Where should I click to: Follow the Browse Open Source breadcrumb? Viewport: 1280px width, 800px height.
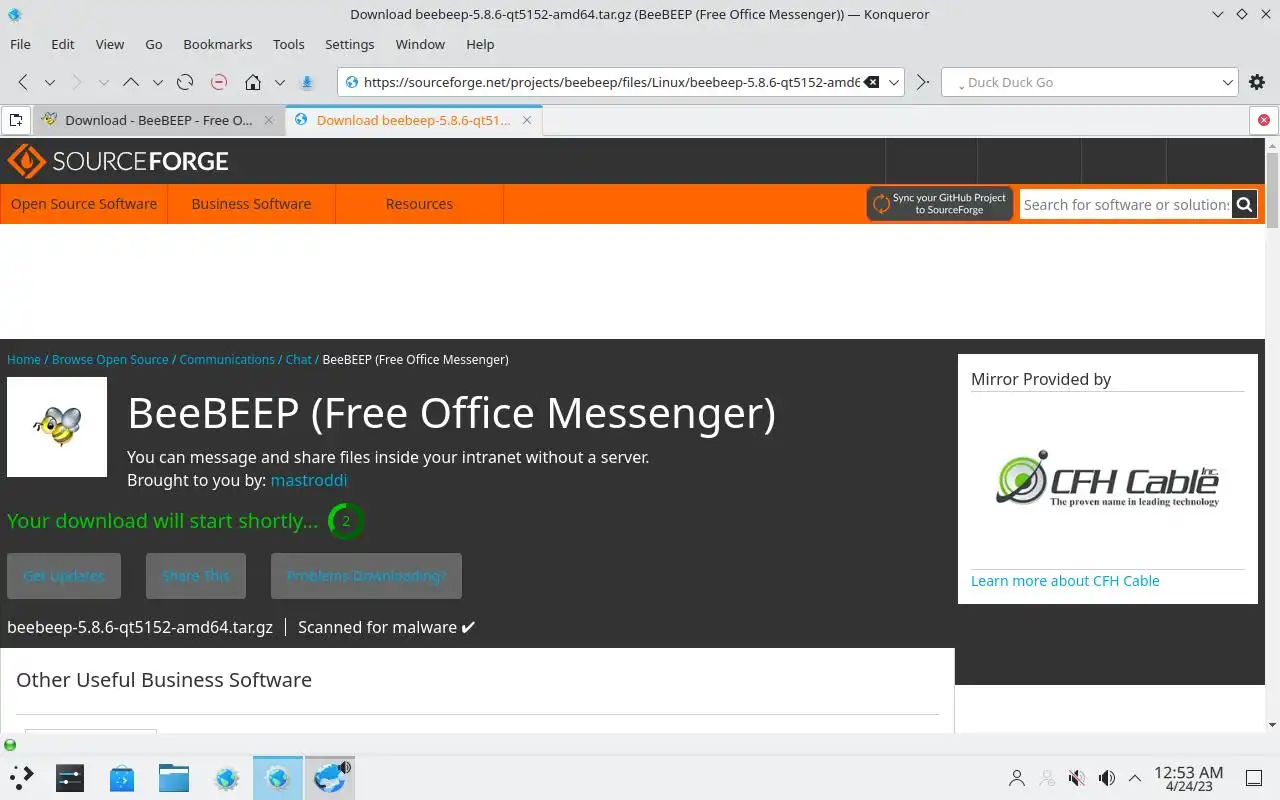click(110, 359)
